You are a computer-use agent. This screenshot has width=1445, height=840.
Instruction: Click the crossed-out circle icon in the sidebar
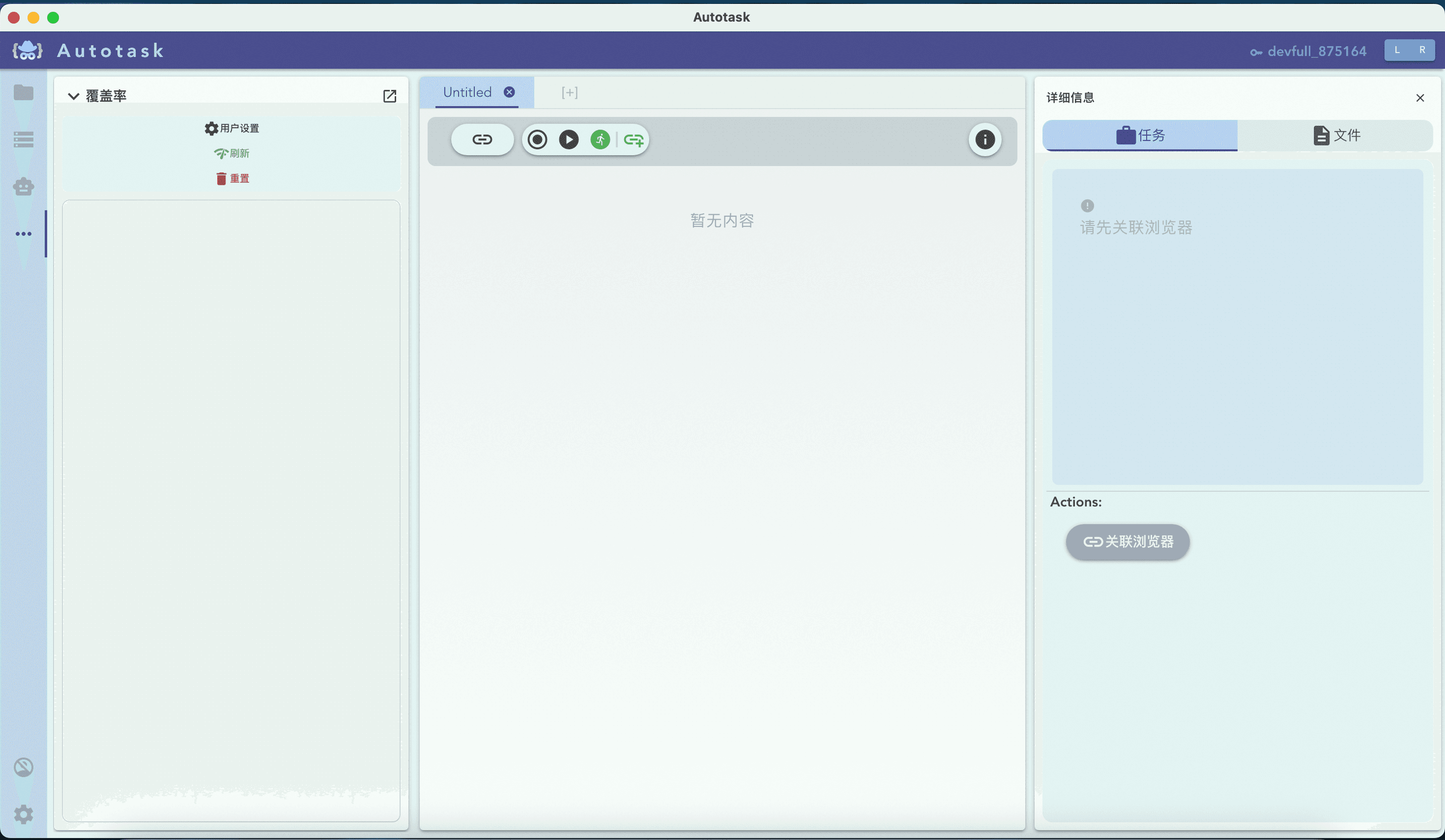[x=24, y=767]
